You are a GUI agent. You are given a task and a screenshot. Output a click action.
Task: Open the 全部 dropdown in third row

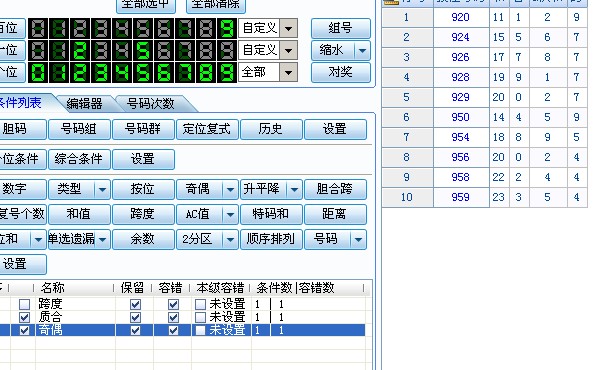(x=288, y=72)
